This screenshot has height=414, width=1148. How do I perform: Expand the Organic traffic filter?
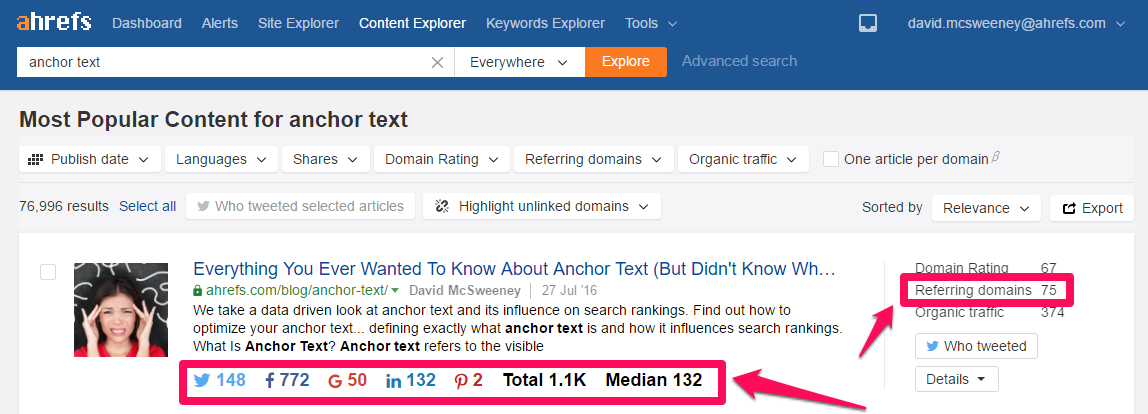point(743,159)
